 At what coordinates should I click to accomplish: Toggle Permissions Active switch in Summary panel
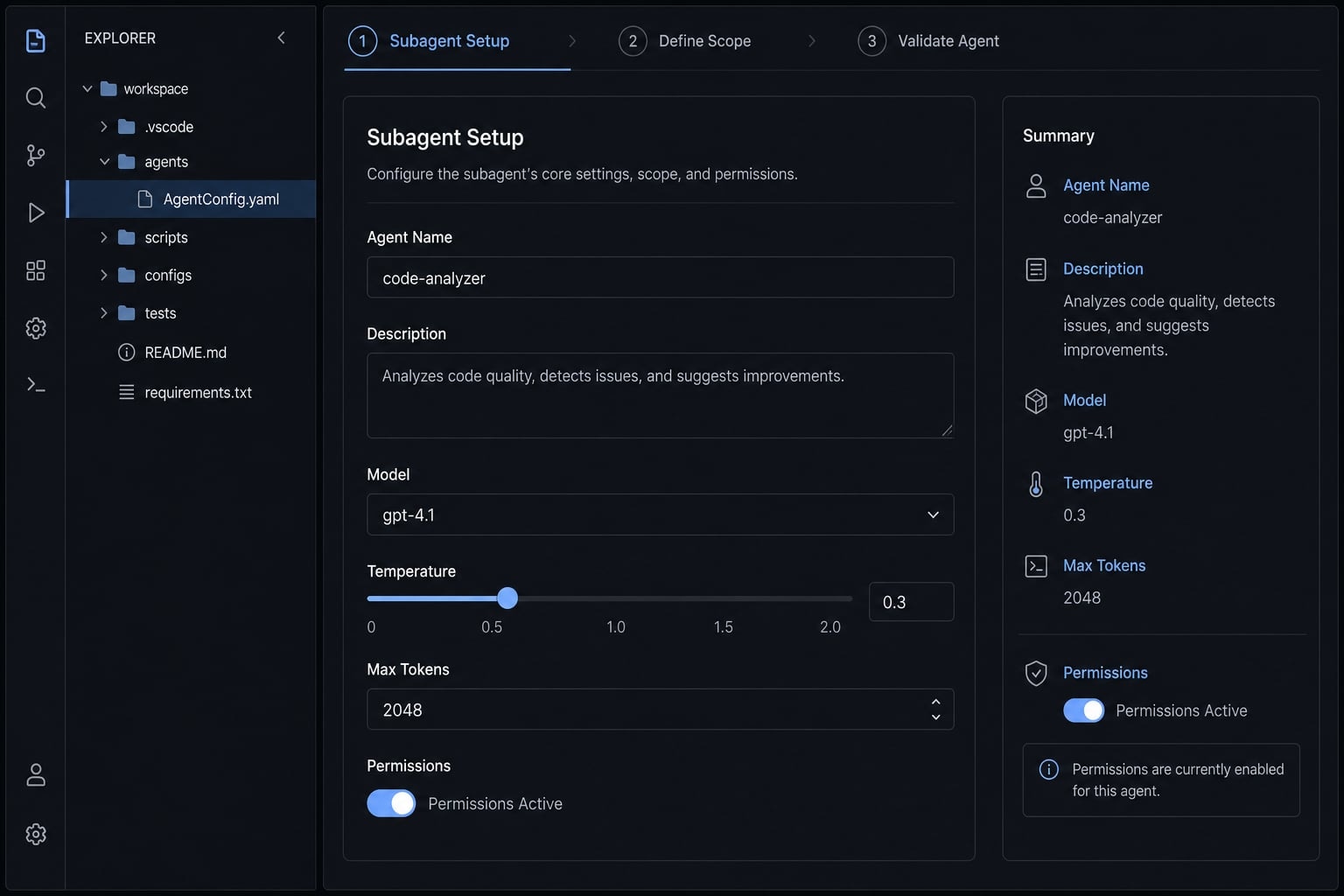(x=1083, y=710)
